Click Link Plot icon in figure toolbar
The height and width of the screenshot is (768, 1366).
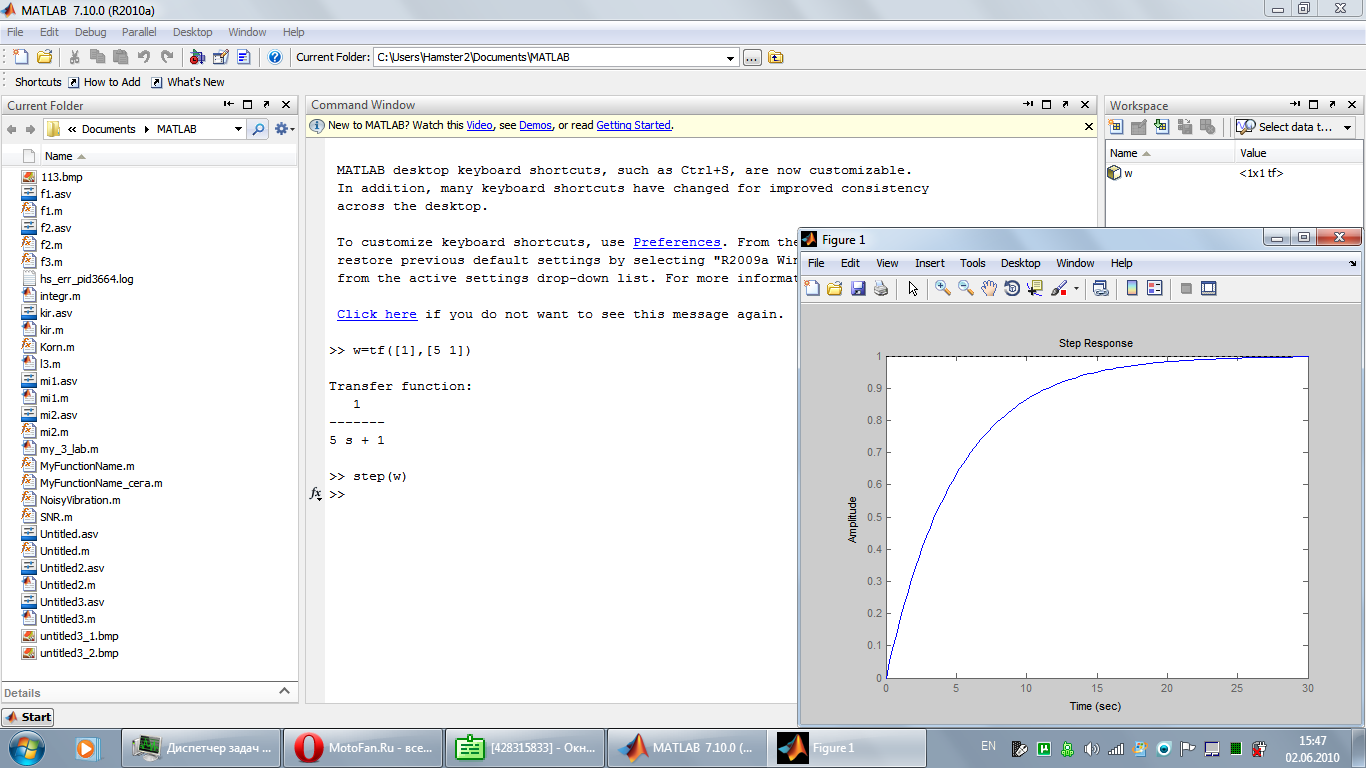pyautogui.click(x=1100, y=288)
